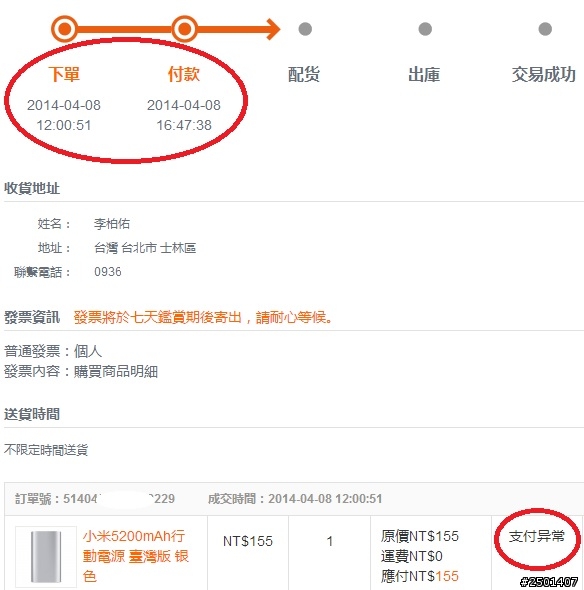Click the 出庫 step label

pyautogui.click(x=424, y=74)
